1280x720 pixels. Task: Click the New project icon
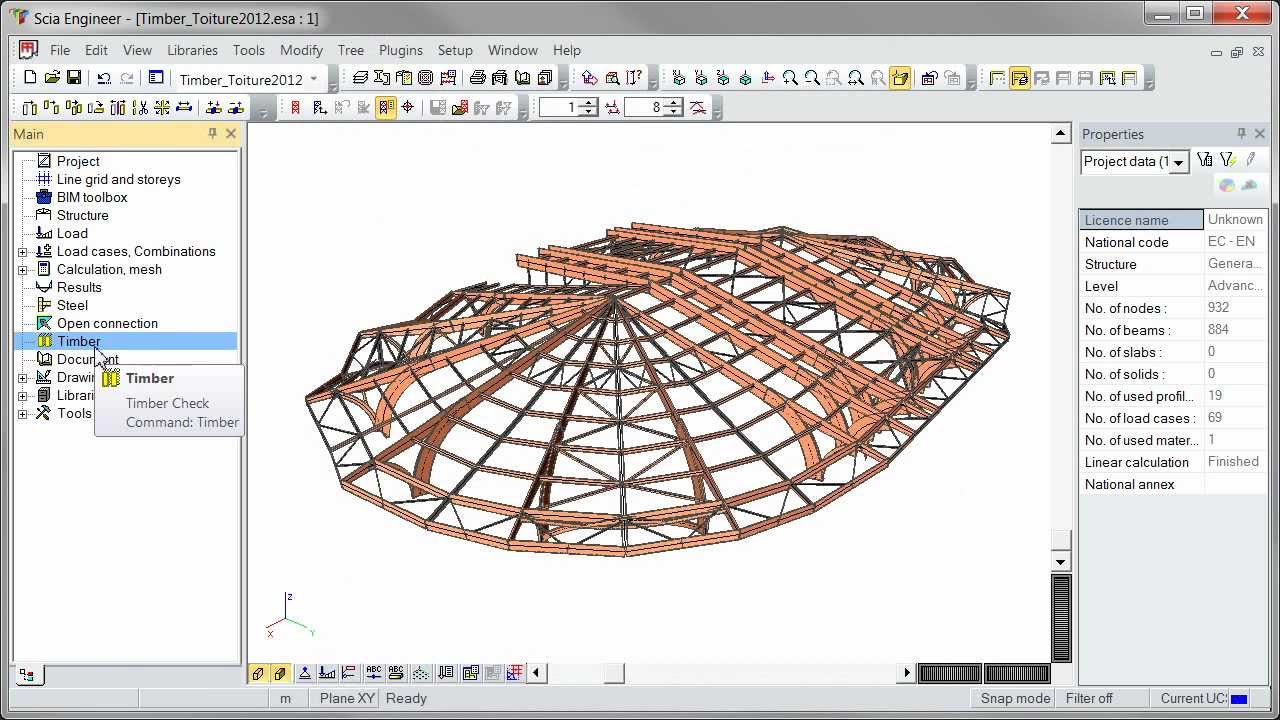(x=30, y=78)
